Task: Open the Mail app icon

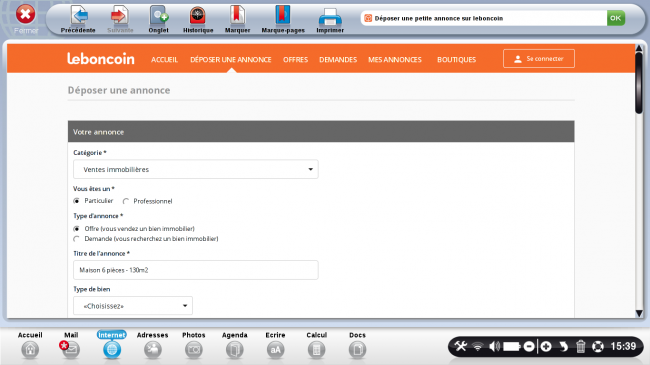Action: tap(70, 350)
